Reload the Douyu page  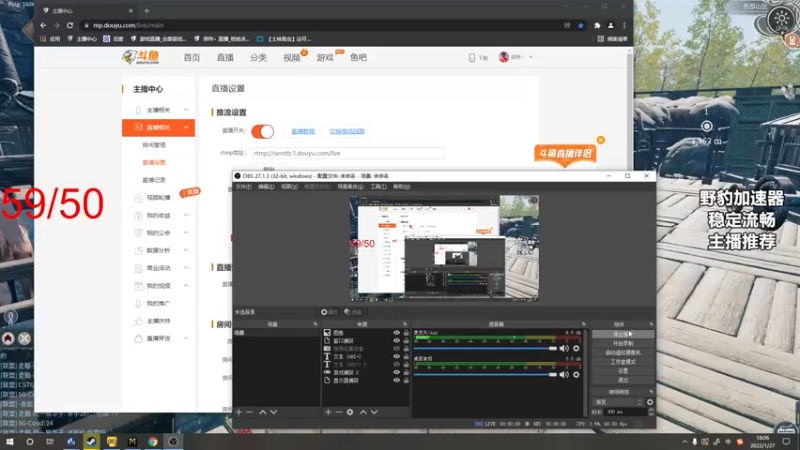point(70,25)
